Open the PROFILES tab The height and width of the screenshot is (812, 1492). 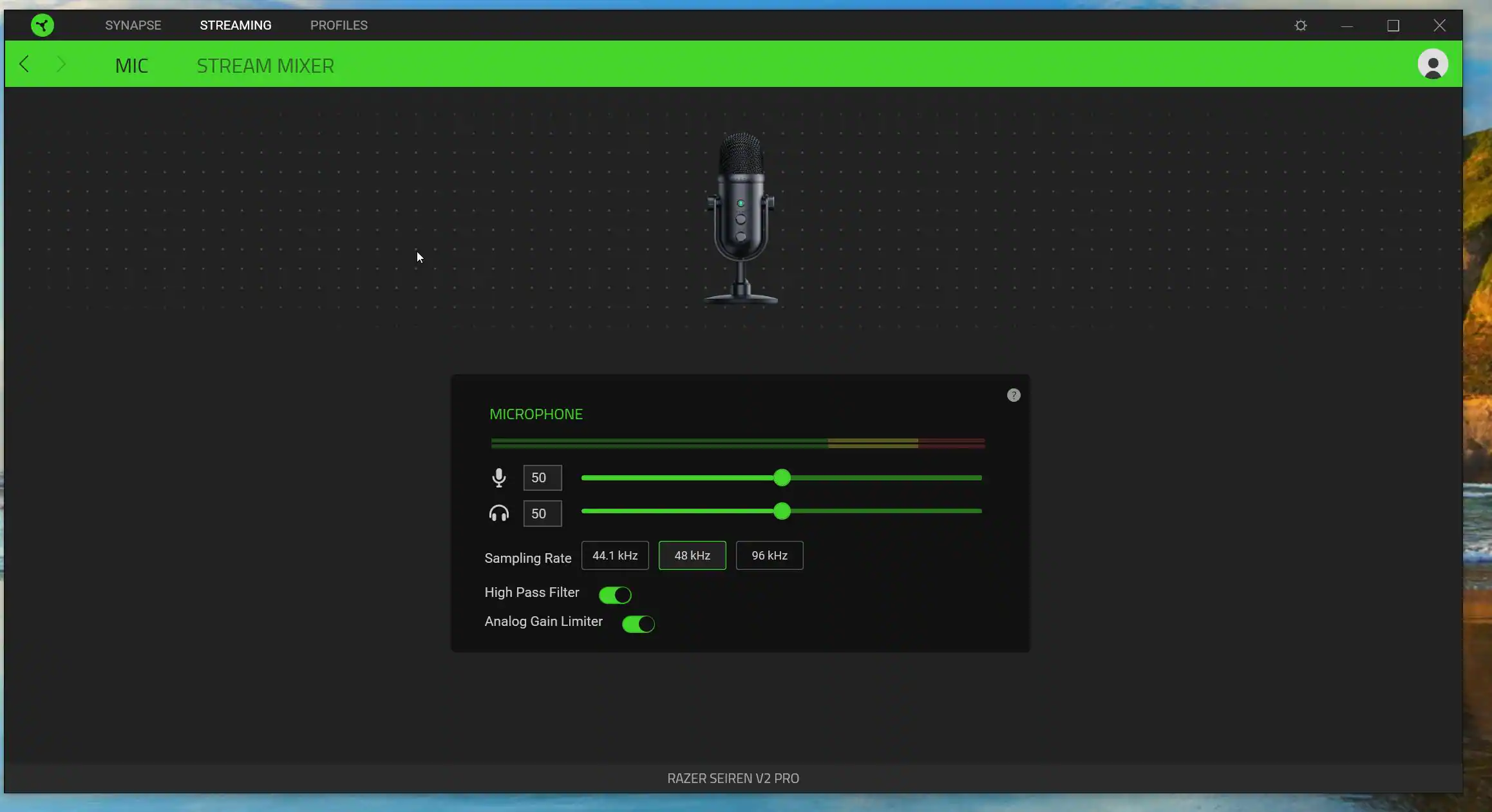[x=339, y=25]
